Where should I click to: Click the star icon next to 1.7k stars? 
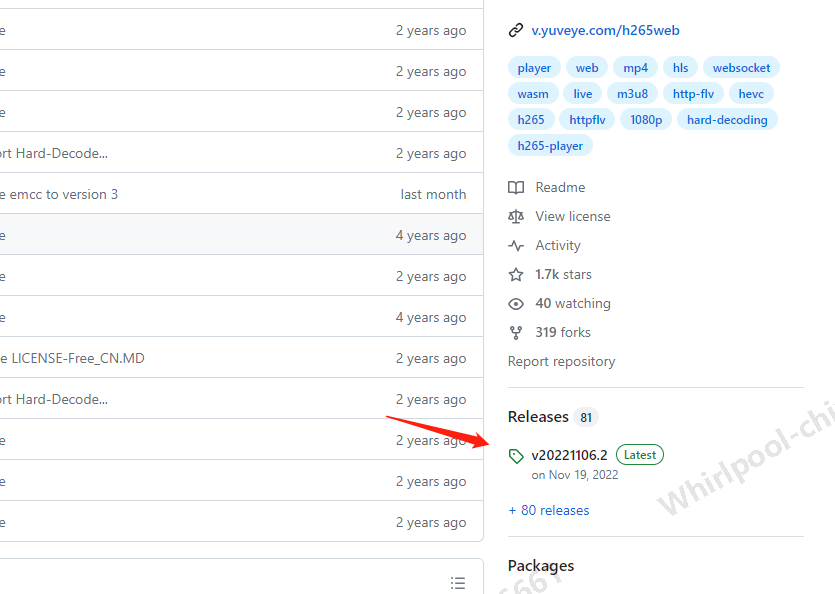tap(515, 274)
